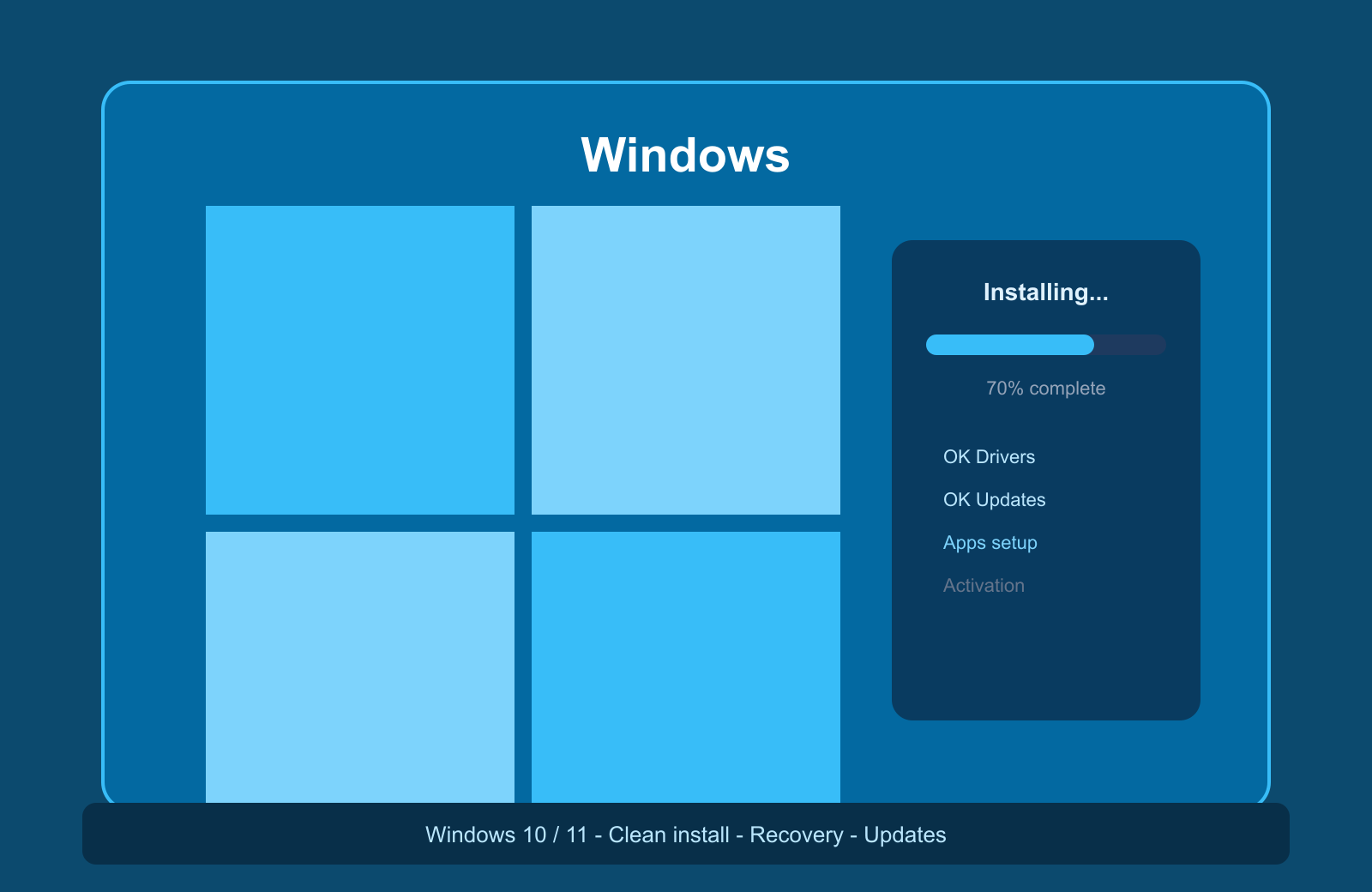
Task: Click the empty area of install panel
Action: coord(1046,660)
